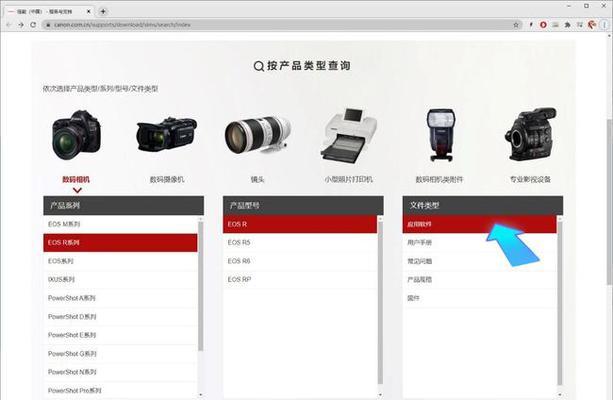
Task: Click the product series list scrollbar
Action: 201,286
